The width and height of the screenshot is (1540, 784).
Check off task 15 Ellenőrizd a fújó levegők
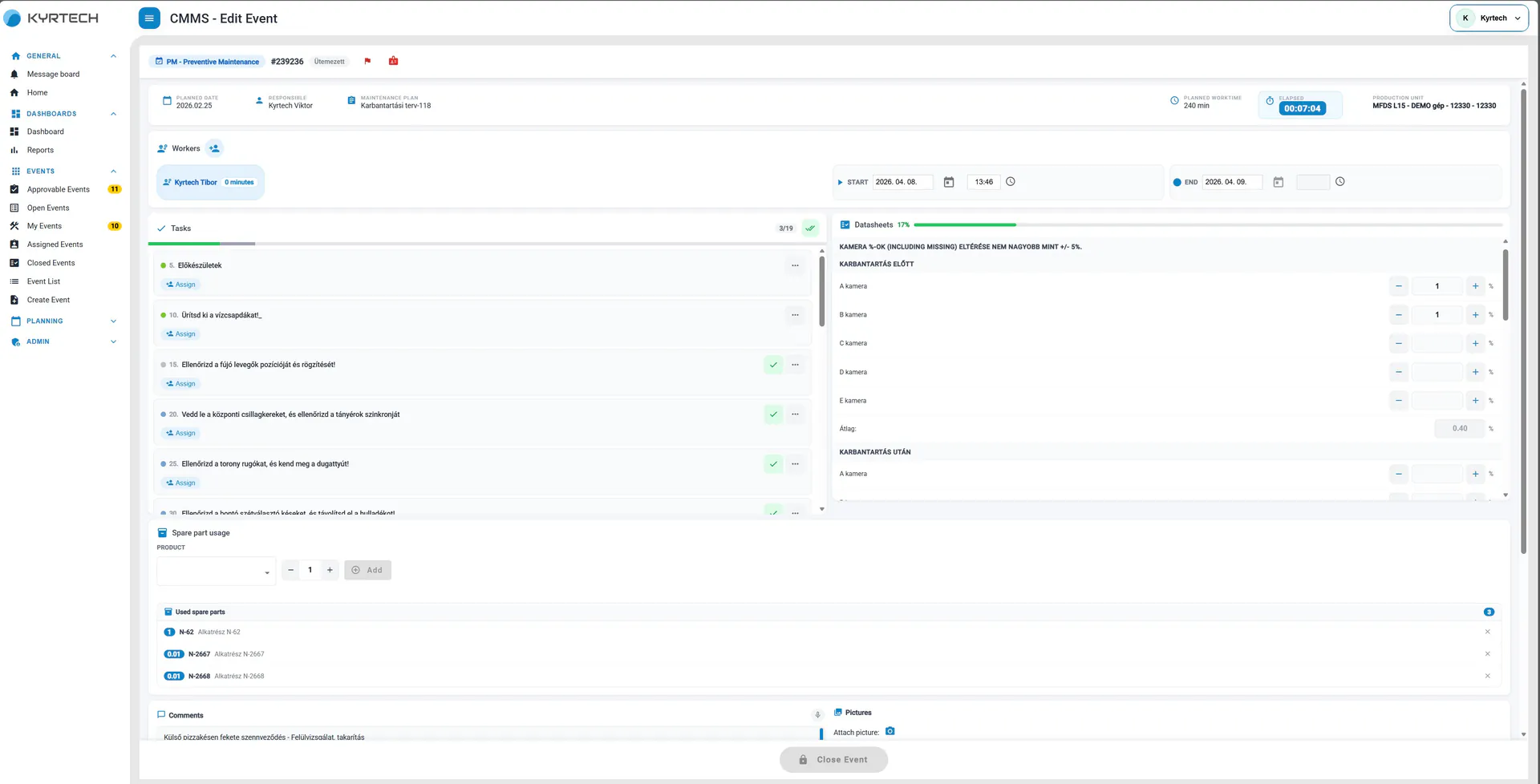773,365
